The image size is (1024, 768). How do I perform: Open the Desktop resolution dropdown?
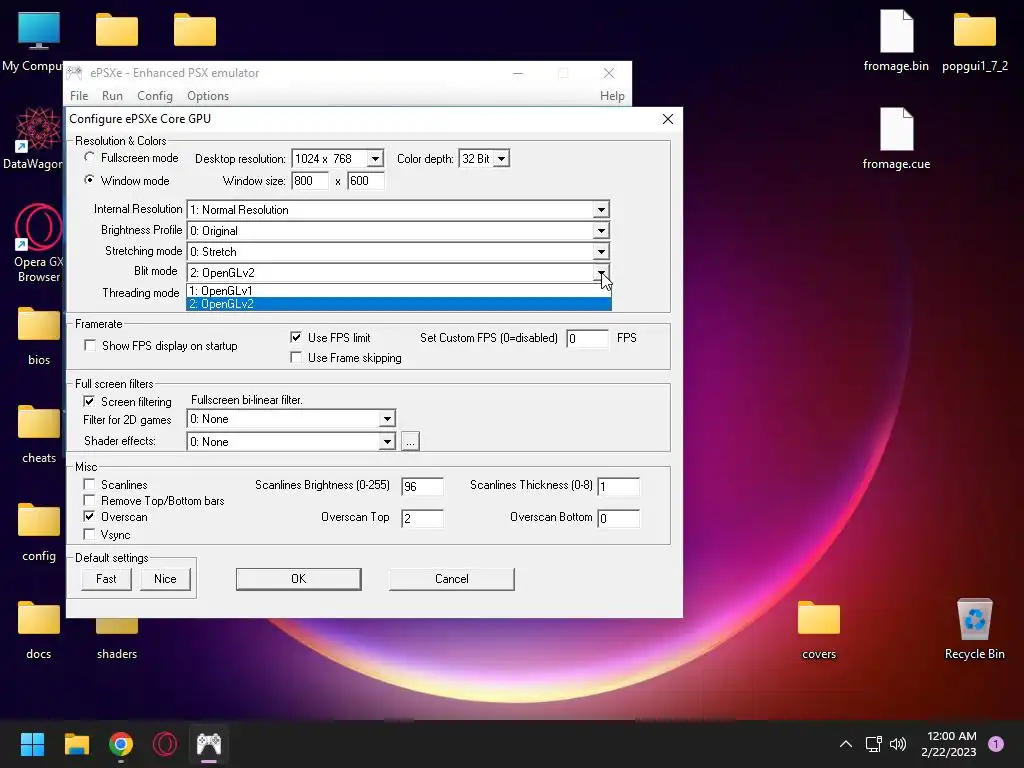[375, 159]
